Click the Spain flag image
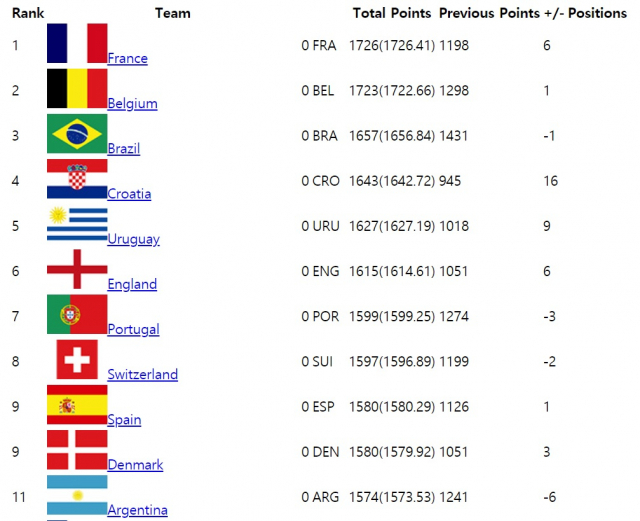The height and width of the screenshot is (521, 640). pyautogui.click(x=77, y=405)
